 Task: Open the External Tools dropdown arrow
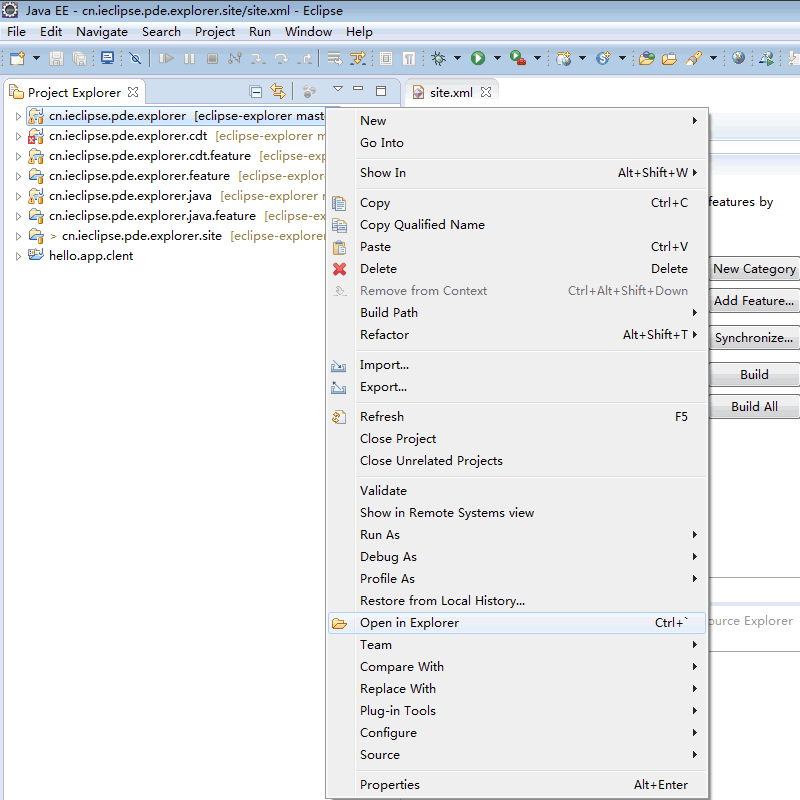[537, 58]
